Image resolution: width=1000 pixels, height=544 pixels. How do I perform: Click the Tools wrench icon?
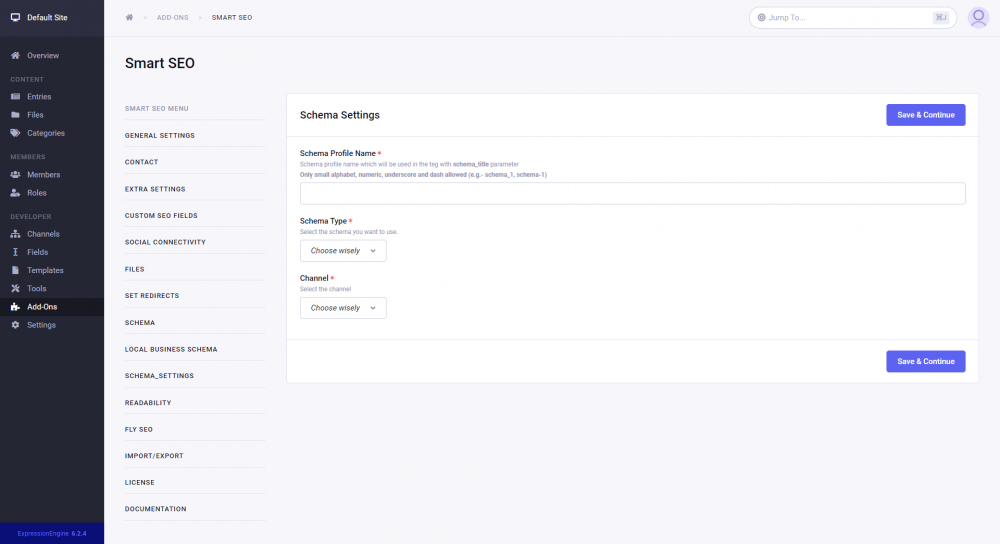pyautogui.click(x=15, y=288)
